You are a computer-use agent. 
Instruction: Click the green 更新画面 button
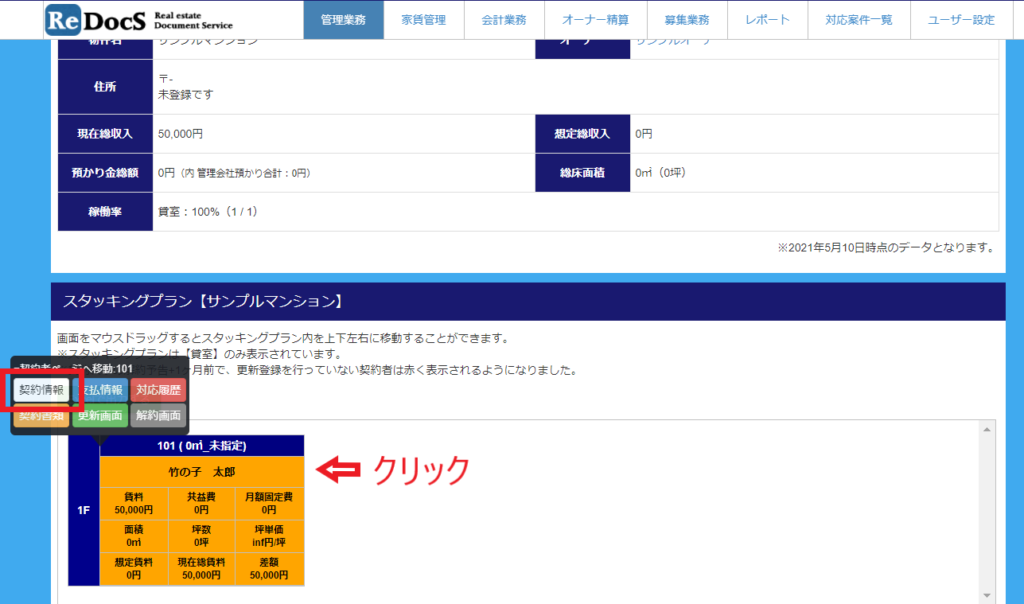click(x=100, y=416)
